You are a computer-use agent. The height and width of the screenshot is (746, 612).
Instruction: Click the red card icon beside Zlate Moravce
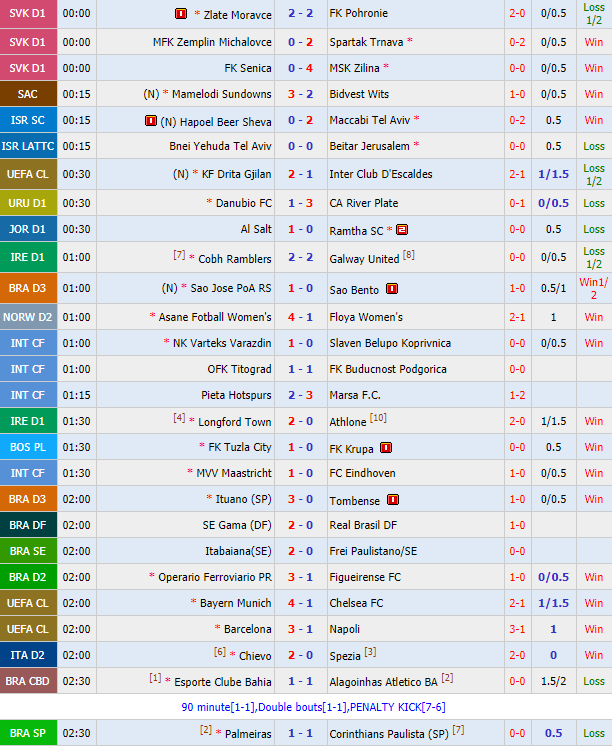click(181, 13)
